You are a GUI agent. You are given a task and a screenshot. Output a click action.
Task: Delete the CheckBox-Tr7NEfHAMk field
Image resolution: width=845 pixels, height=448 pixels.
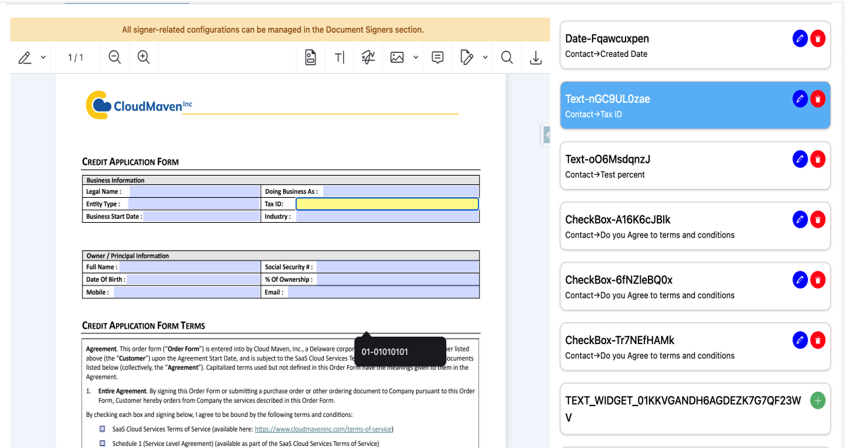[x=818, y=341]
